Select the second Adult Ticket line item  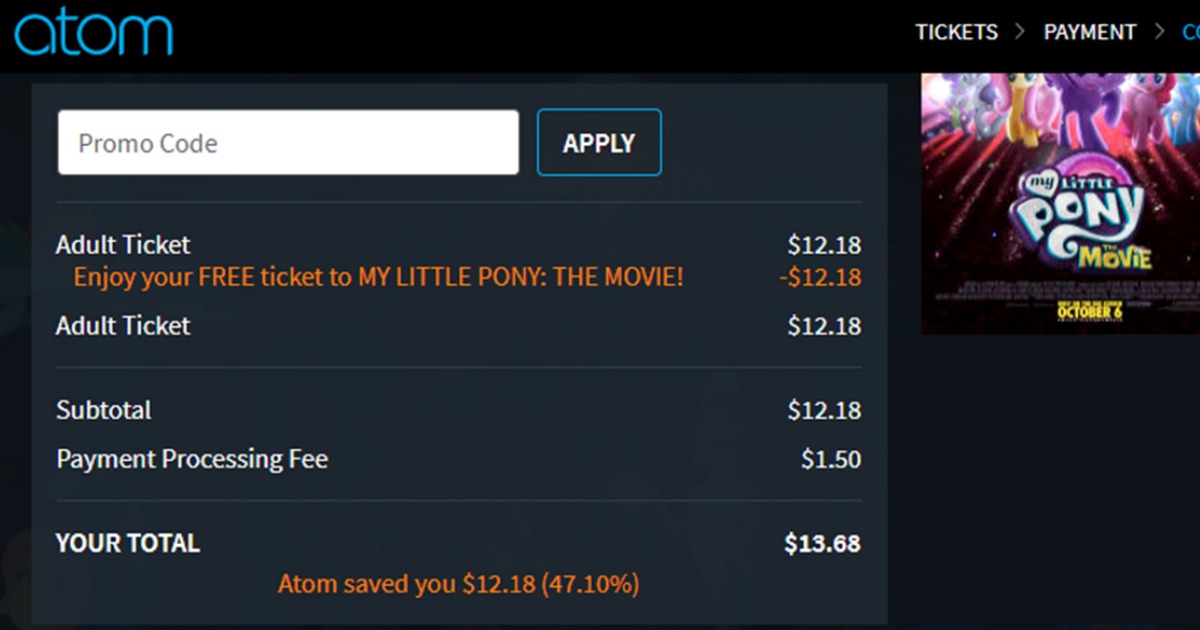point(123,326)
